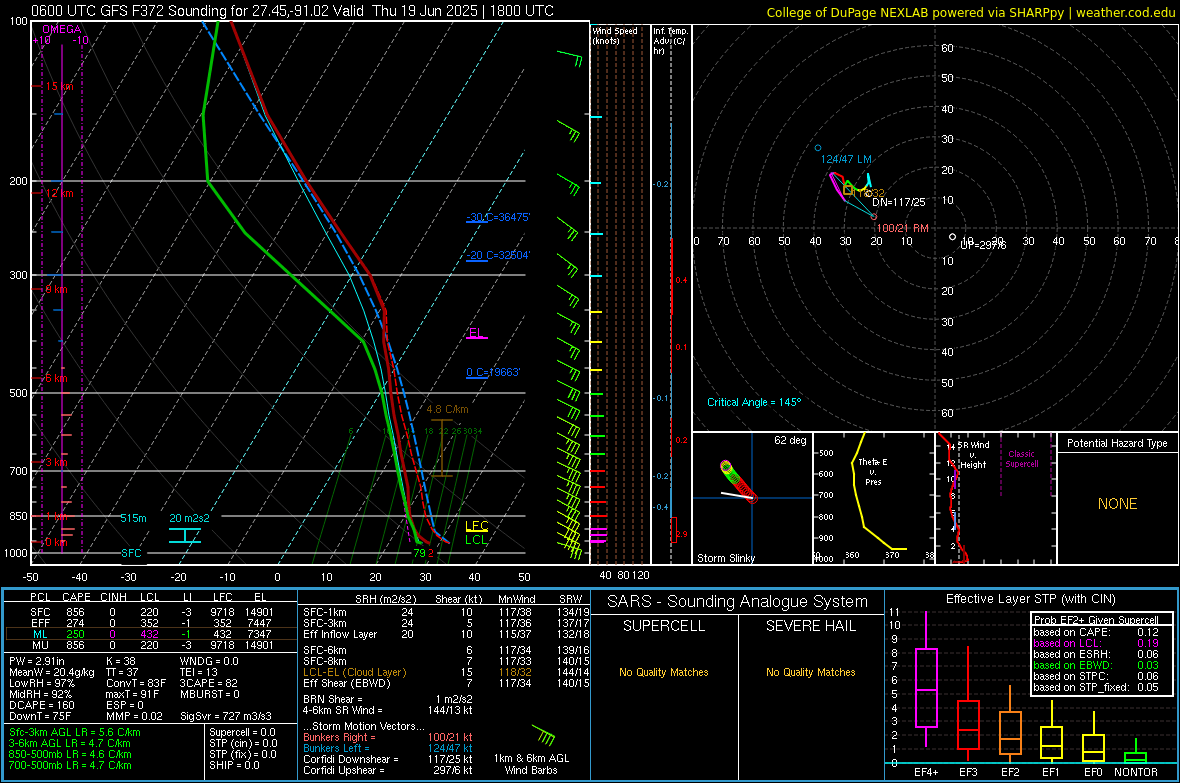Click the DN=117/25 hodograph label

click(899, 202)
